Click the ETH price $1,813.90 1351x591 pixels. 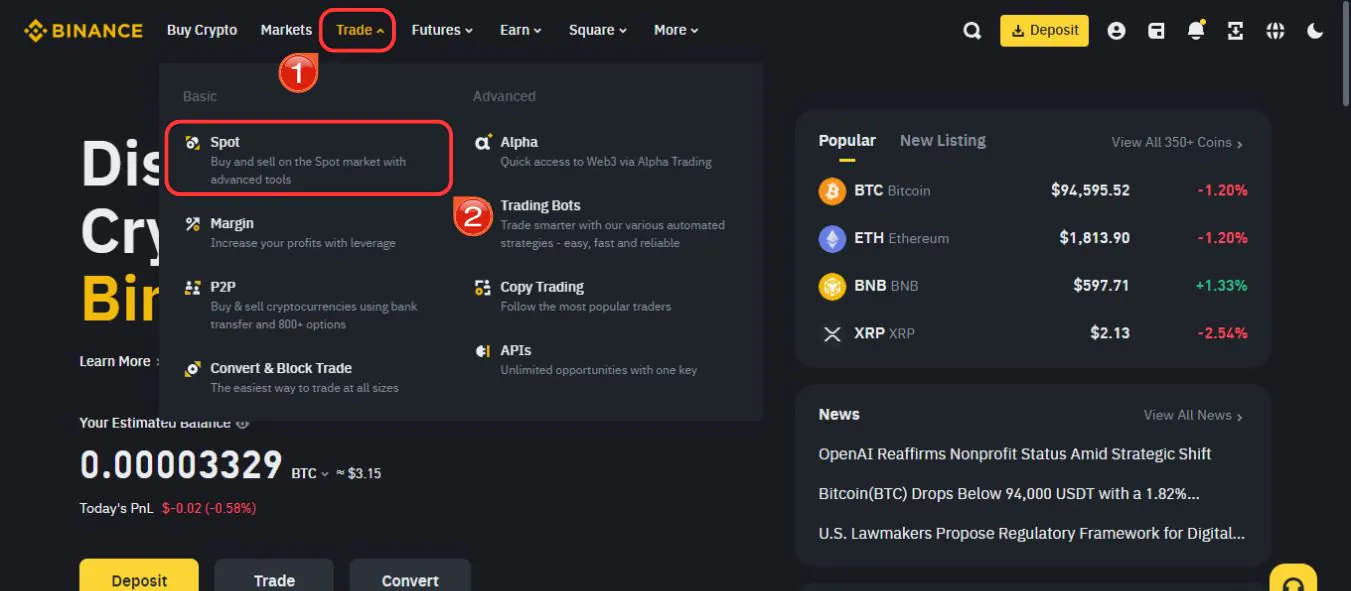click(1094, 238)
